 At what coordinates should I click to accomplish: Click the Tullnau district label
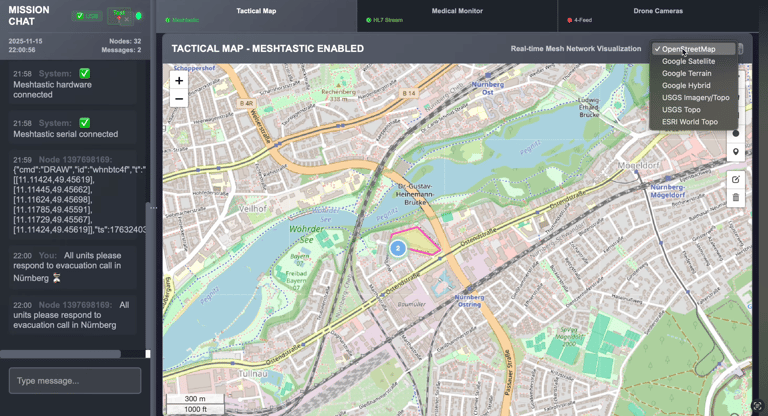click(253, 373)
